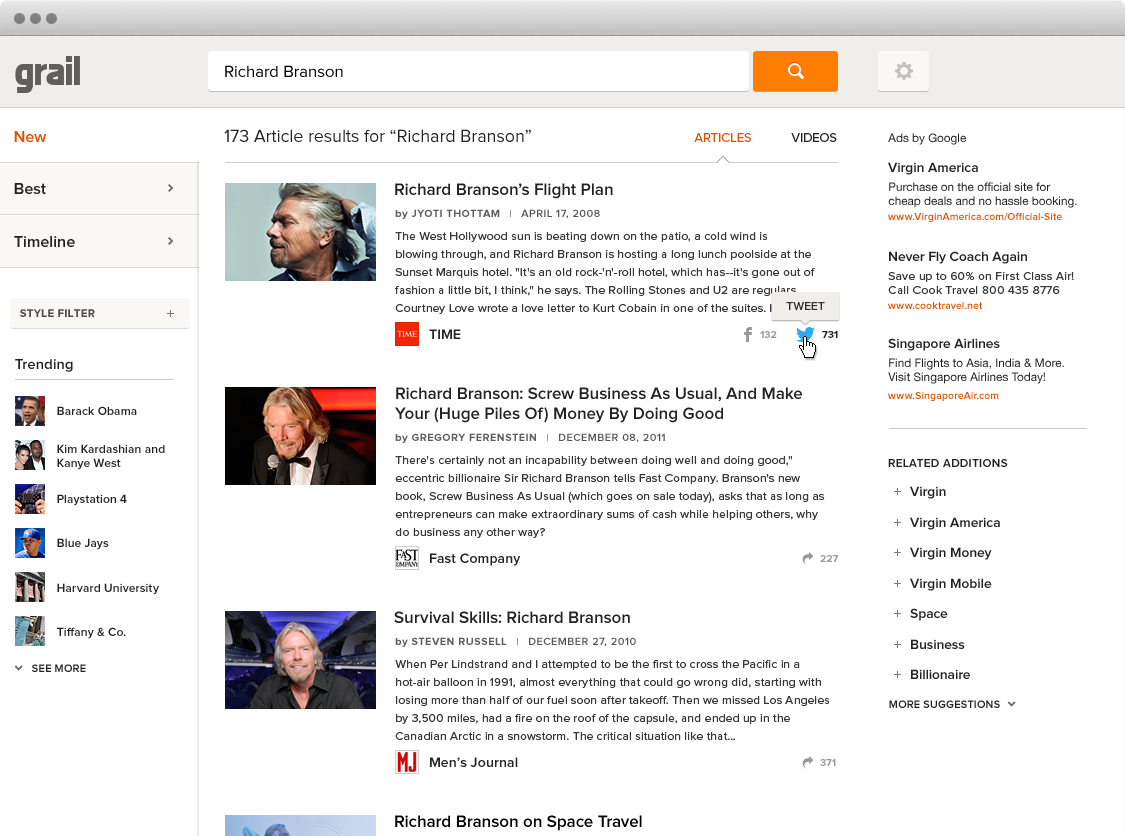Visit www.VirginAmerica.com/Official-Site ad link
This screenshot has width=1125, height=836.
pos(974,217)
